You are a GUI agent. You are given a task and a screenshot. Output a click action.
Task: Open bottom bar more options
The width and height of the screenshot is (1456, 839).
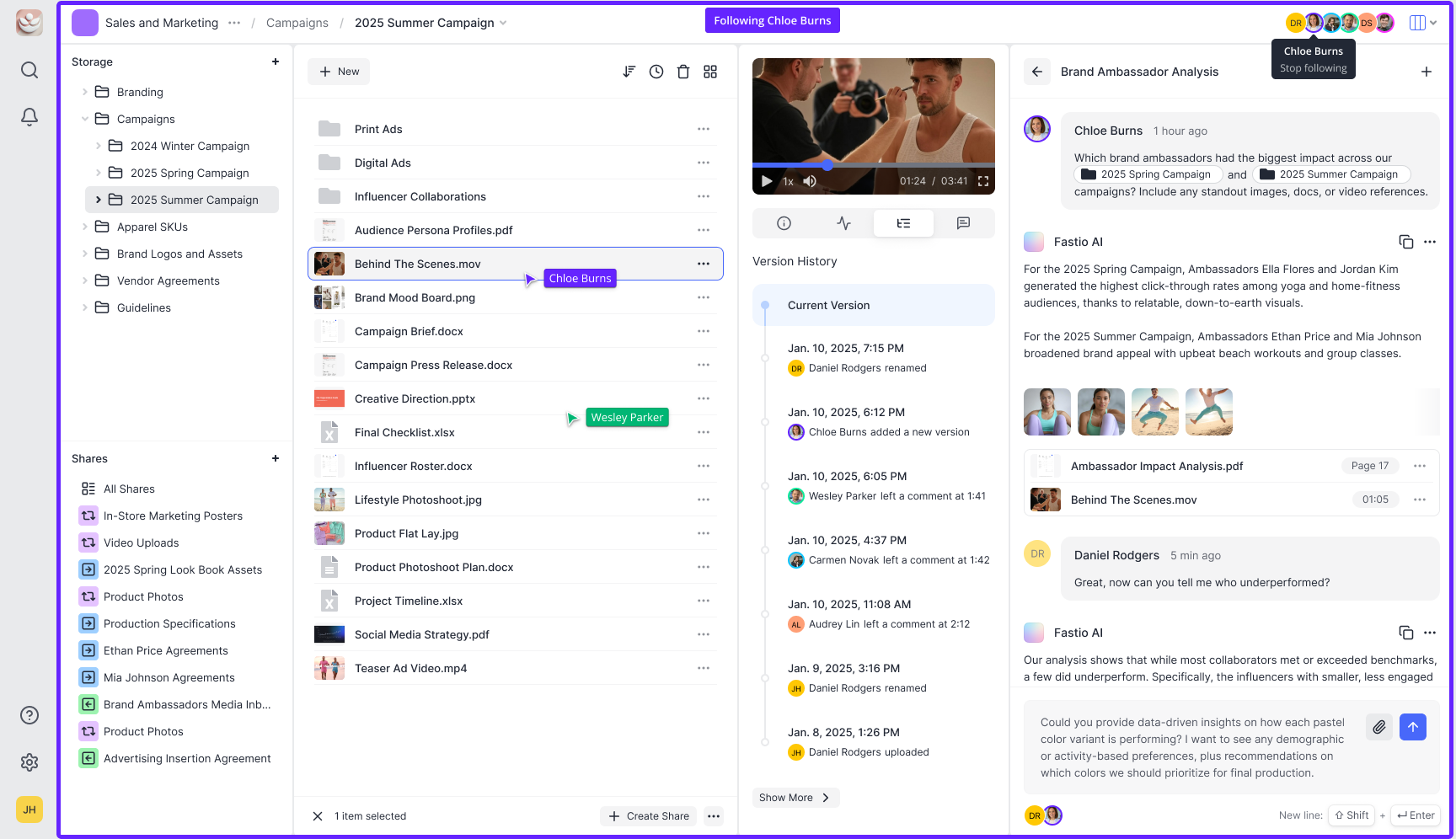pos(714,816)
